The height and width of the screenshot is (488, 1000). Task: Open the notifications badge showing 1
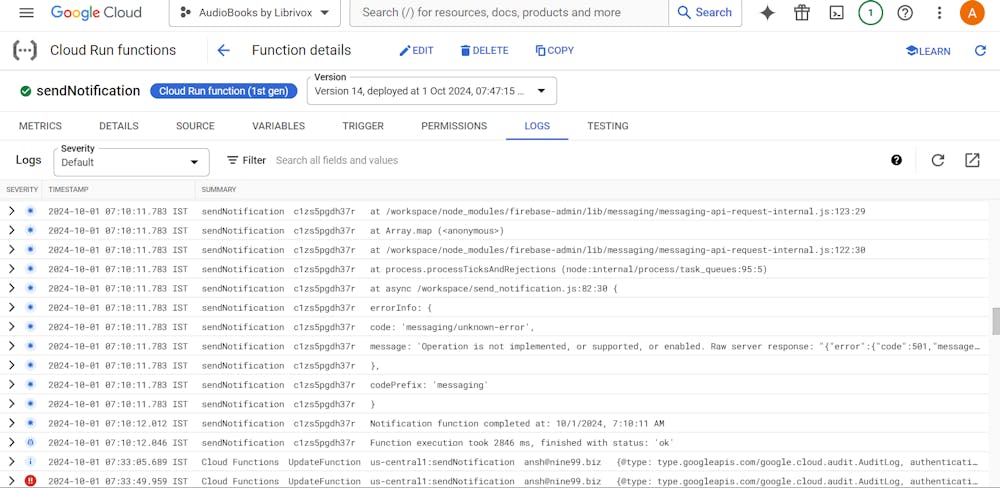click(871, 13)
